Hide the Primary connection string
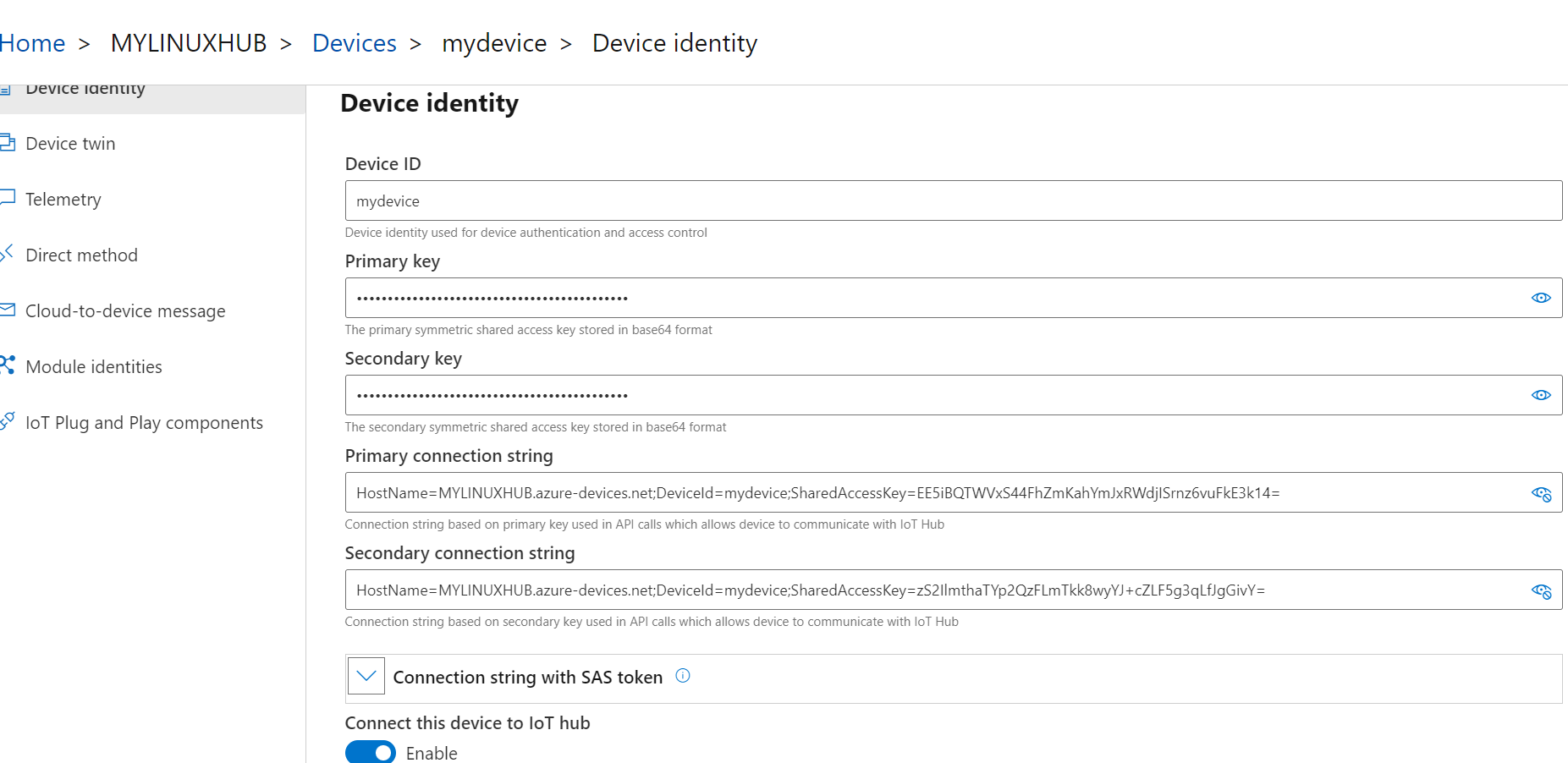Viewport: 1568px width, 763px height. (1541, 493)
